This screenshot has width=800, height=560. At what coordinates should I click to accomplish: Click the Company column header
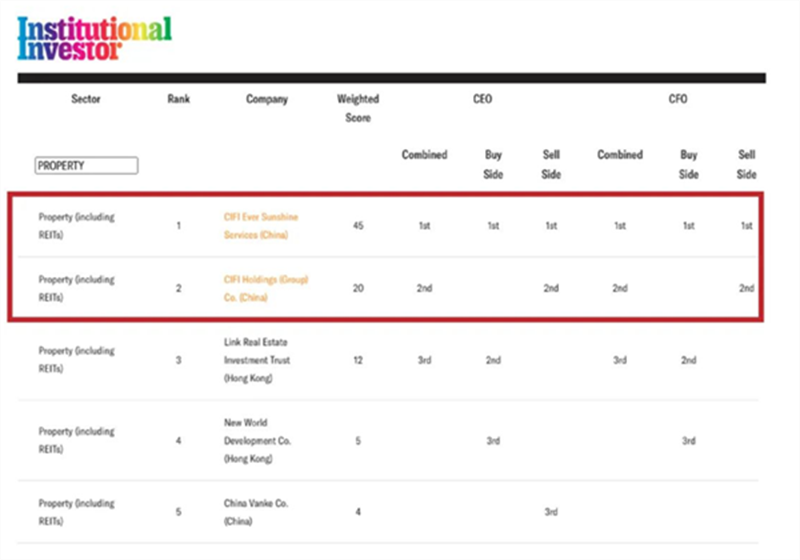(267, 99)
